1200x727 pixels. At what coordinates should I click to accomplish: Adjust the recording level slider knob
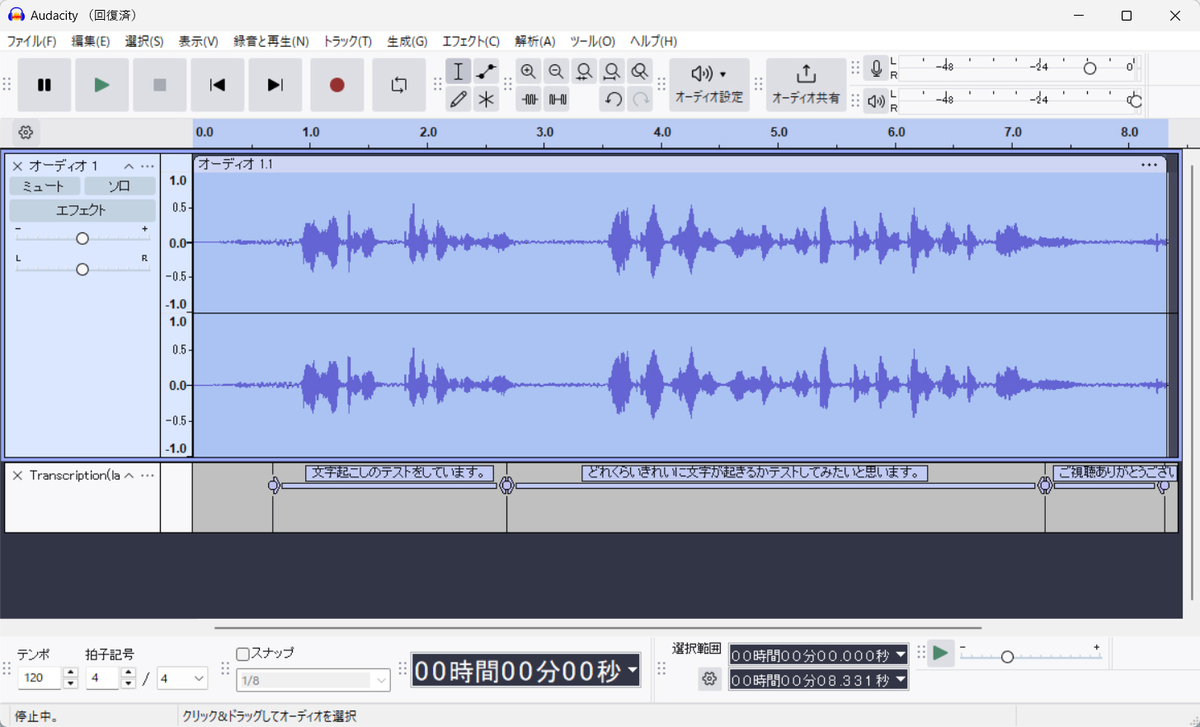1090,68
